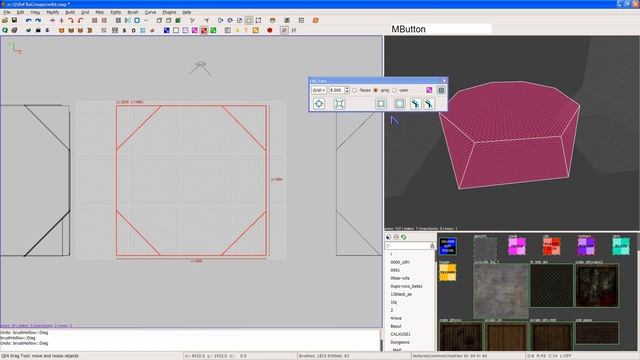This screenshot has width=640, height=360.
Task: Click the first round icon above texture search
Action: click(x=388, y=237)
